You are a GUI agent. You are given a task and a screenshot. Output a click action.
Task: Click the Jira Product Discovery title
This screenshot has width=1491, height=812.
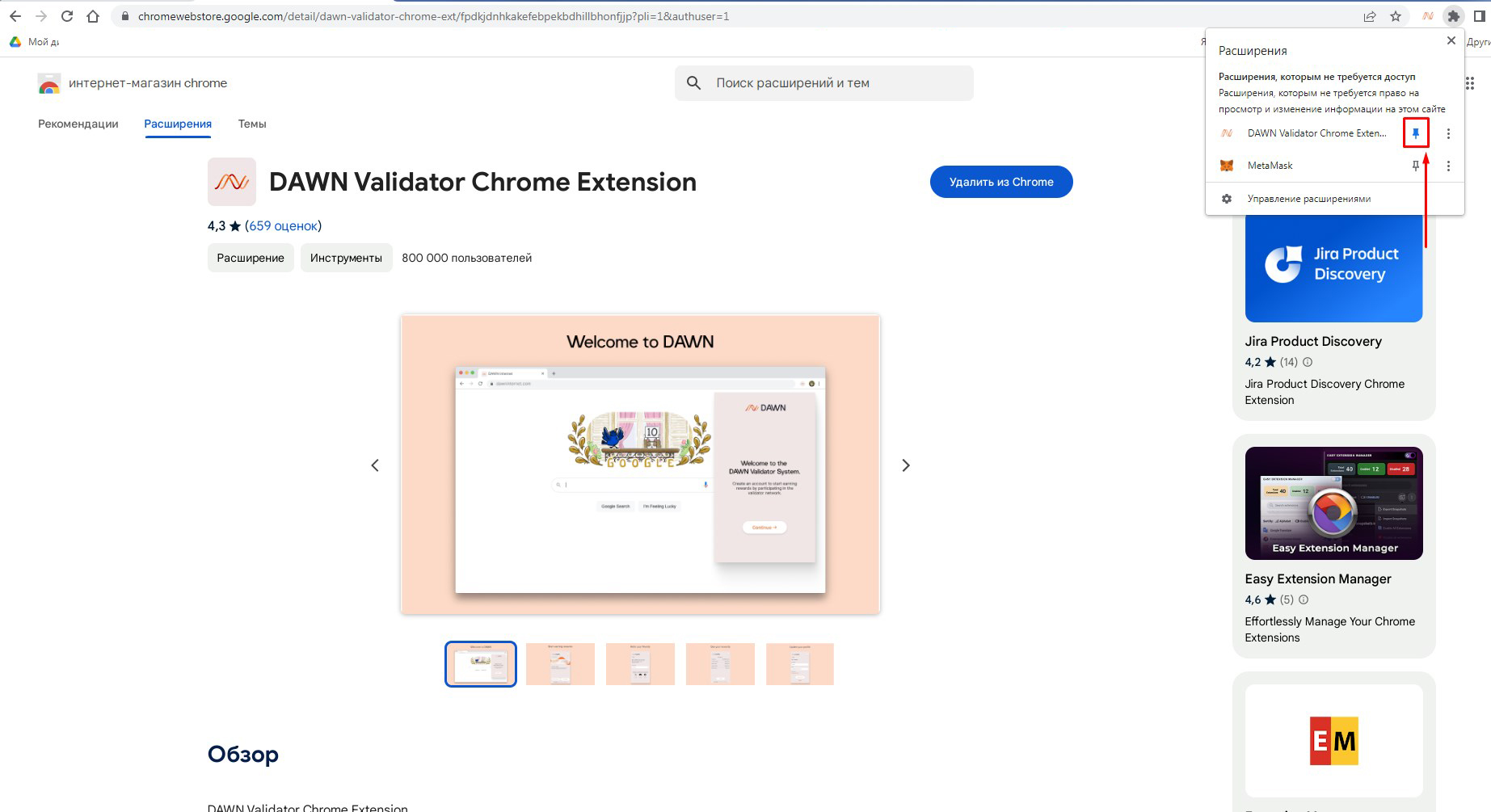1313,342
